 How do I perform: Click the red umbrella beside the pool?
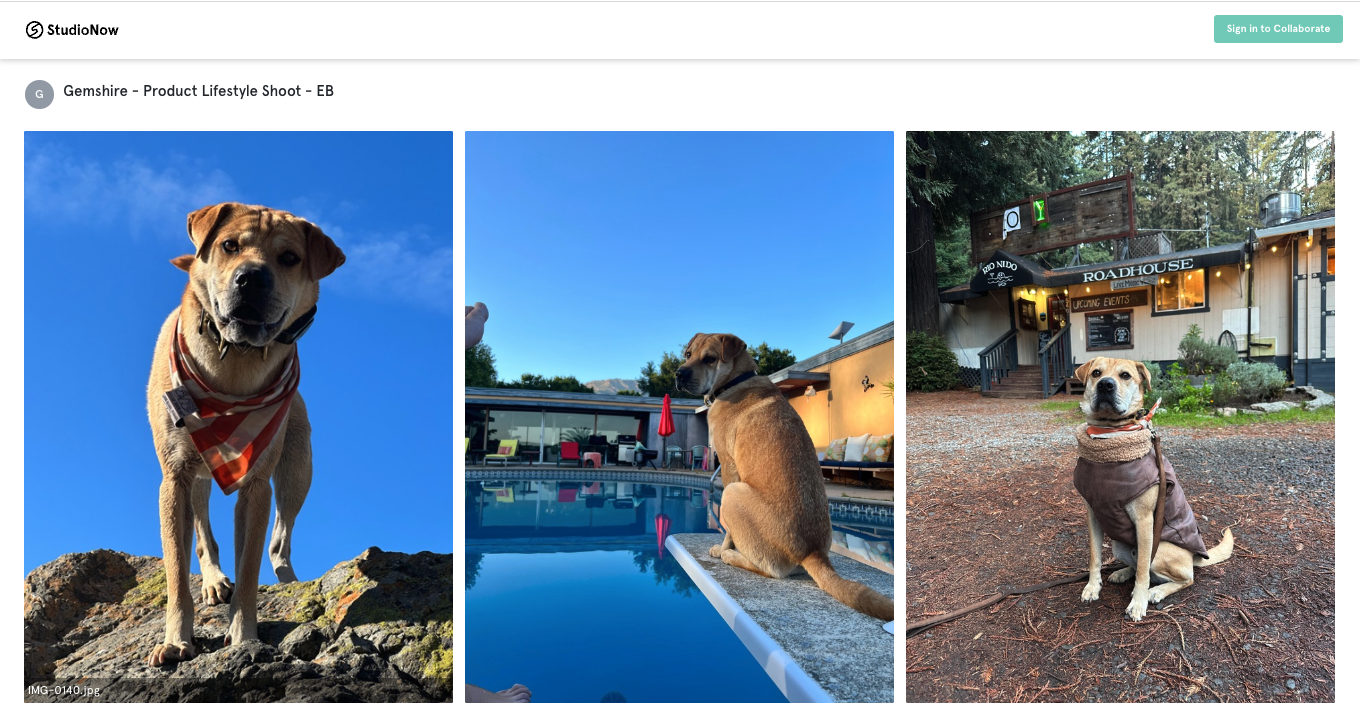click(666, 419)
